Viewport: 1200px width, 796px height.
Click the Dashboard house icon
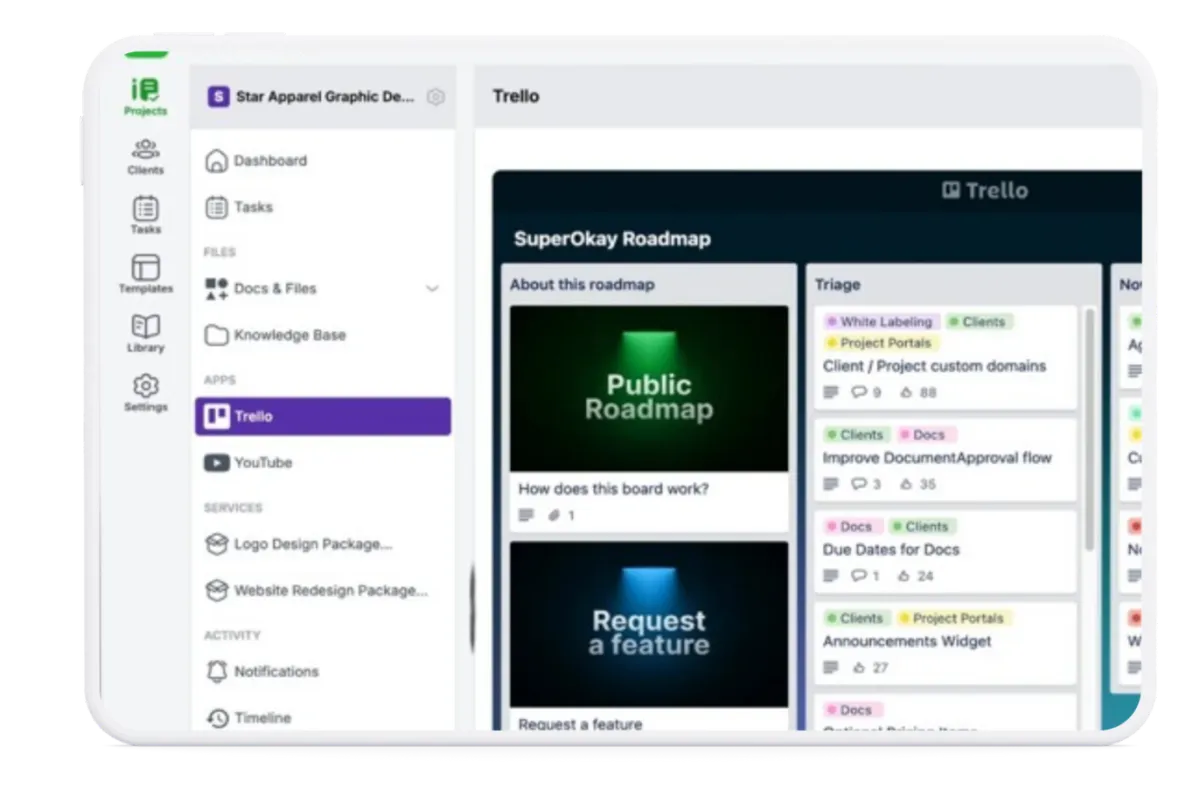point(217,161)
